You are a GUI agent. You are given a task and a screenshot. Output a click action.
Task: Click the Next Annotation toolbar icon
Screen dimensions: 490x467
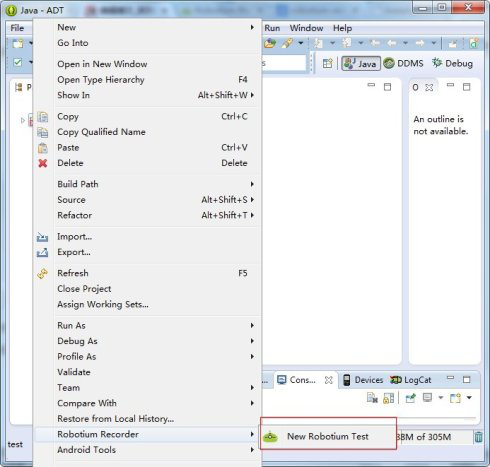pyautogui.click(x=318, y=43)
